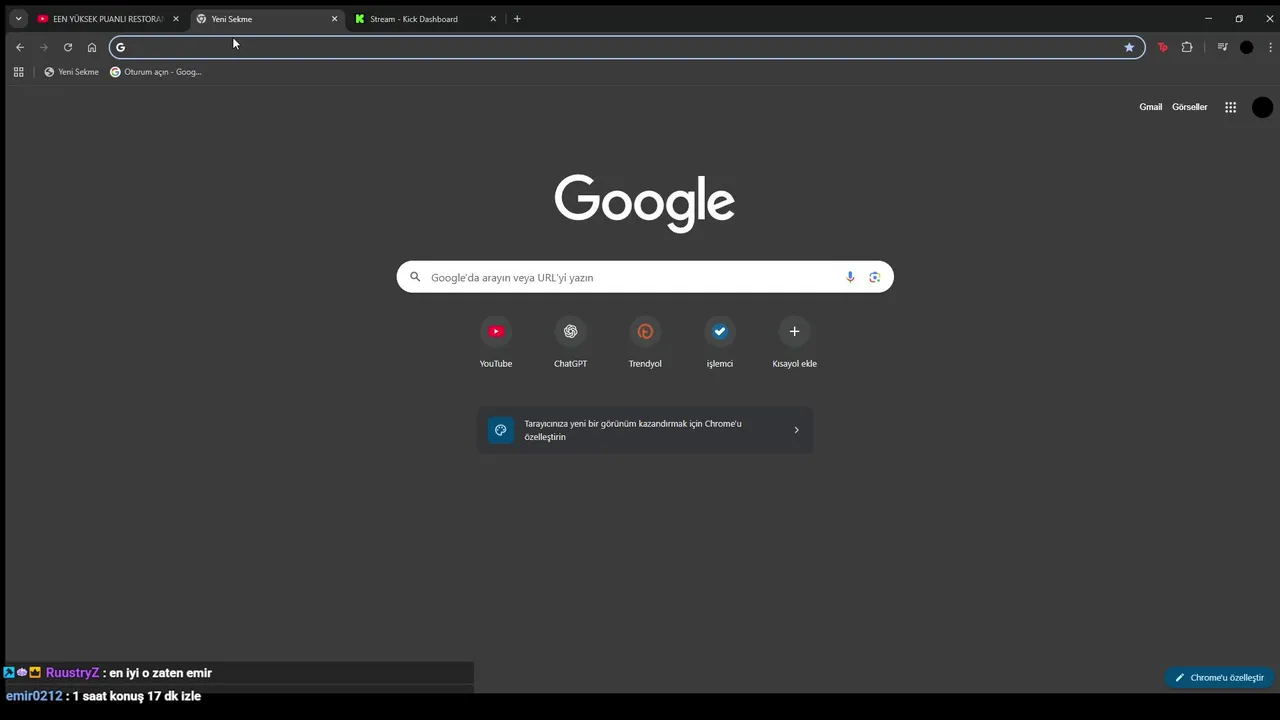
Task: Close the Yeni Sekme tab
Action: coord(335,19)
